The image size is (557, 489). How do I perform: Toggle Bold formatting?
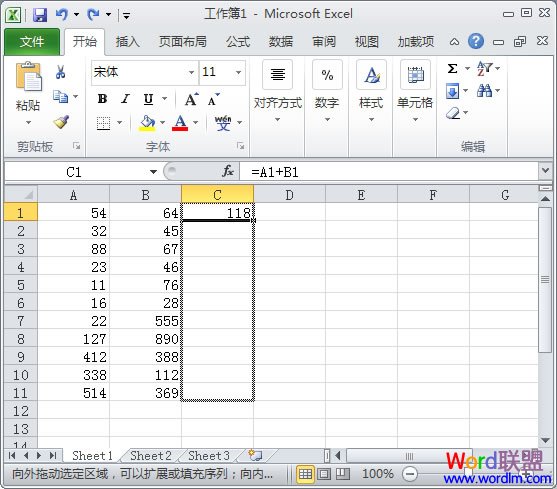tap(102, 99)
